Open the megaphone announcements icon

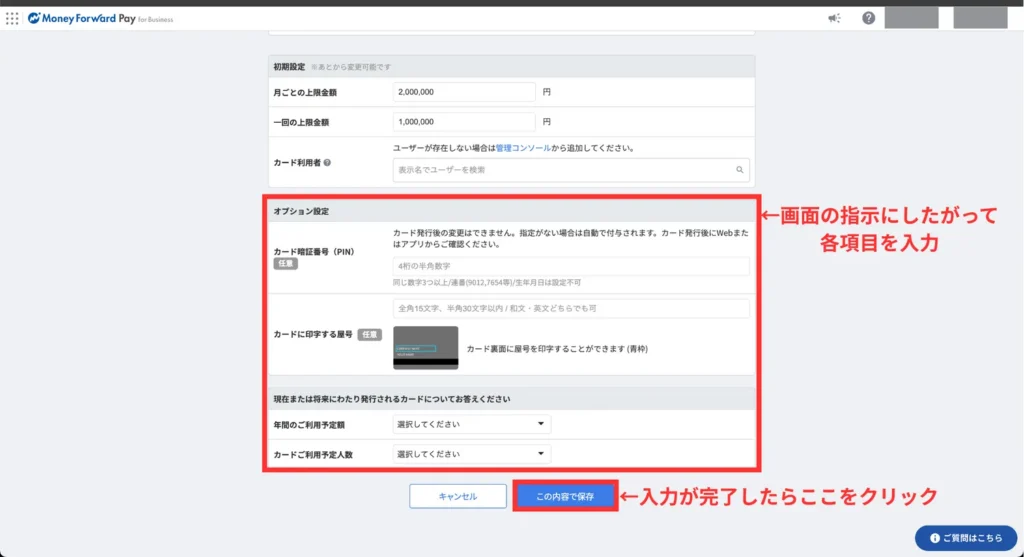coord(834,18)
